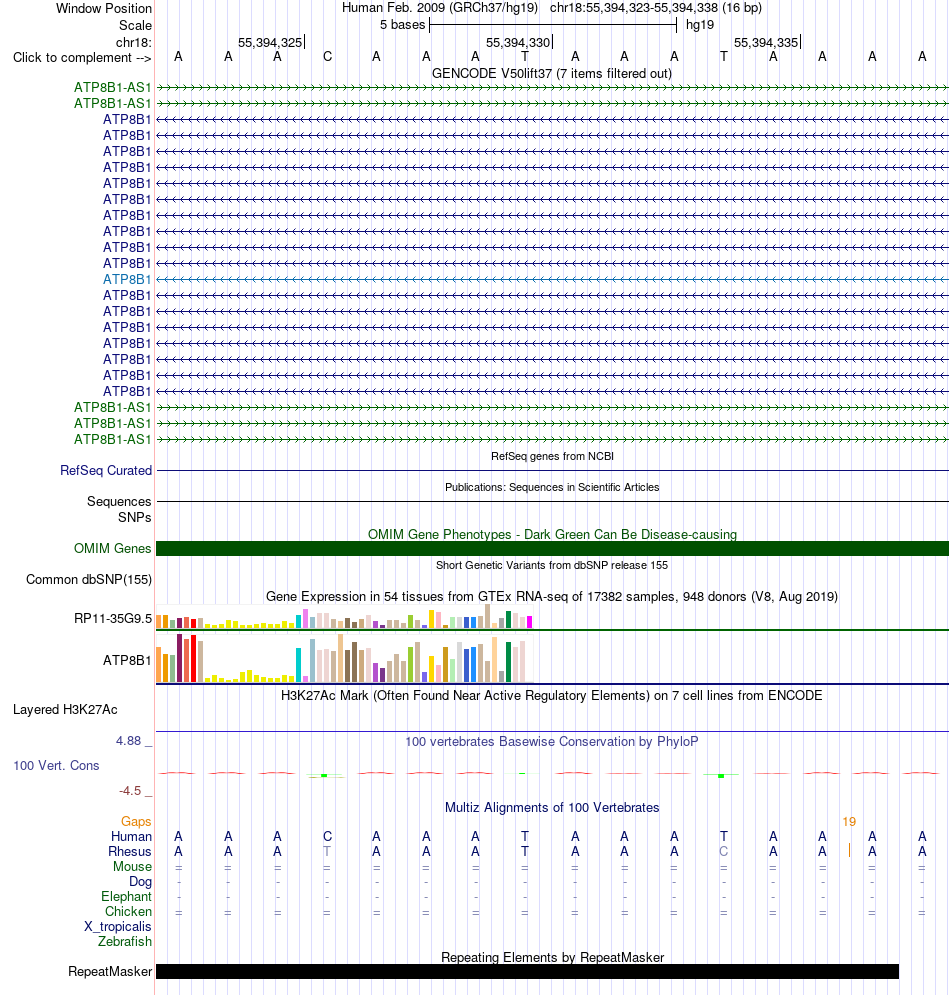Click the Dog alignment row label
This screenshot has width=950, height=995.
tap(140, 881)
